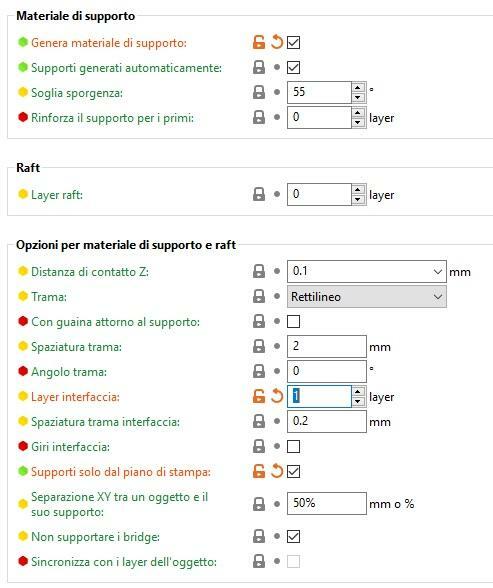Viewport: 493px width, 588px height.
Task: Enable Con guaina attorno al supporto checkbox
Action: coord(293,321)
